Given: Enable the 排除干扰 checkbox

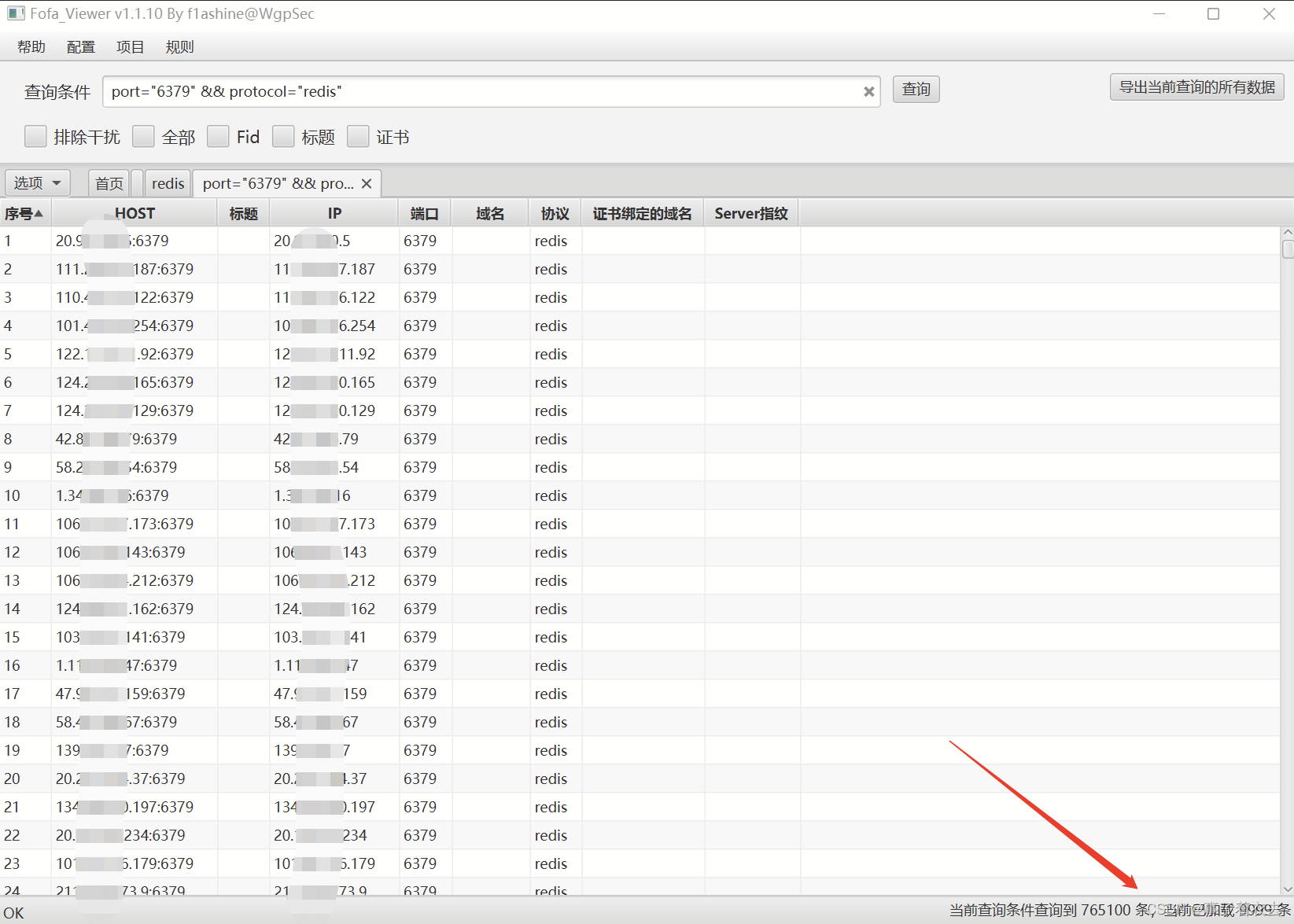Looking at the screenshot, I should point(35,136).
